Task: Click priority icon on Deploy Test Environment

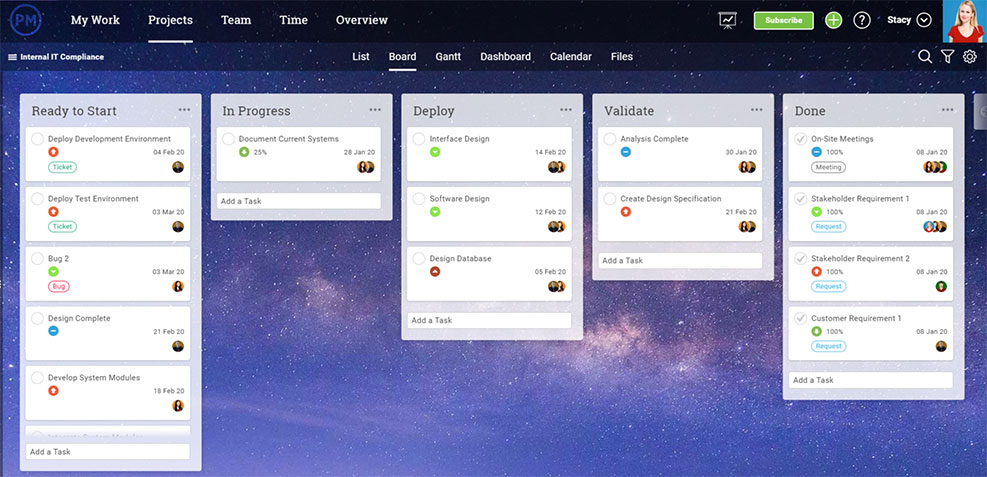Action: click(x=54, y=211)
